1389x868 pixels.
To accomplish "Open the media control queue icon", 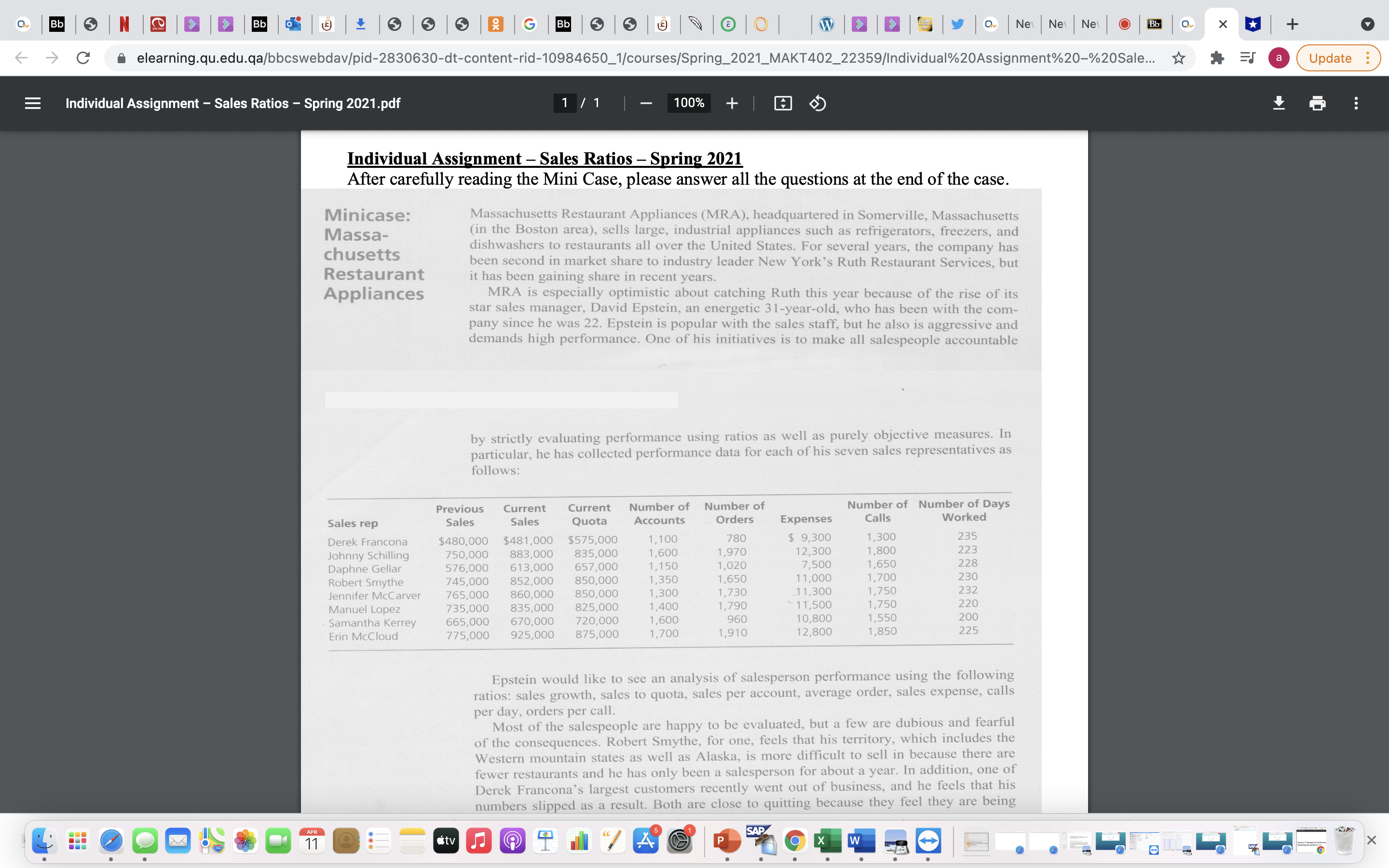I will click(1247, 58).
